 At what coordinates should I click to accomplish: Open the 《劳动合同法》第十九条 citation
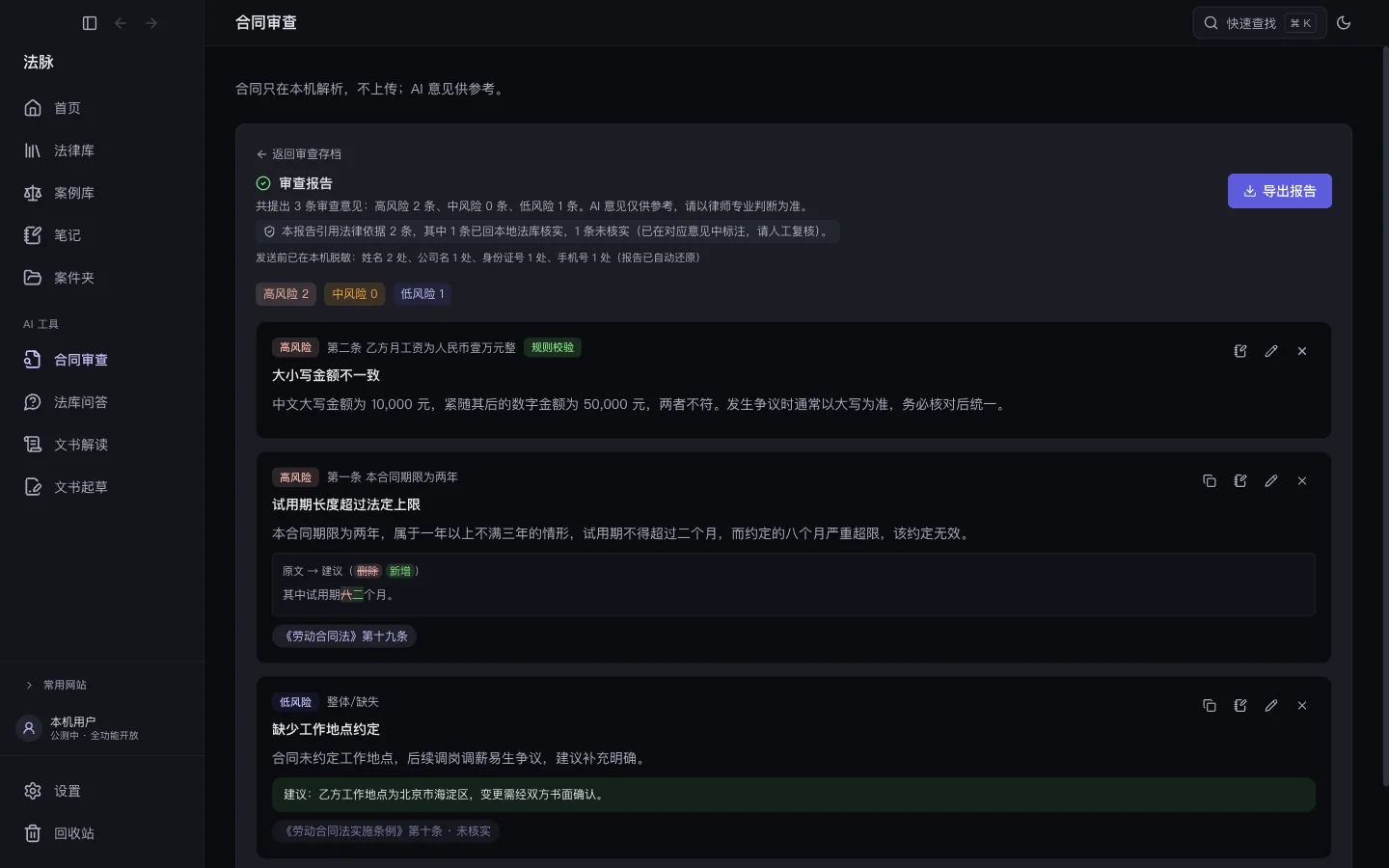[x=344, y=637]
